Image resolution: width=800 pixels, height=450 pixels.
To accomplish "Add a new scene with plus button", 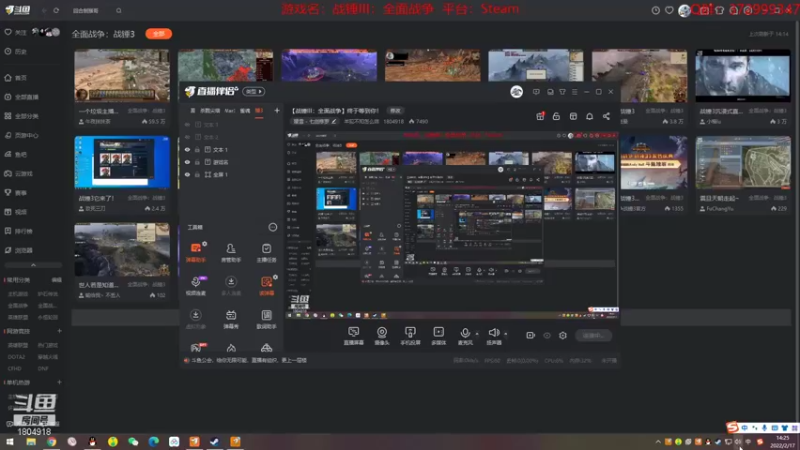I will pos(277,110).
